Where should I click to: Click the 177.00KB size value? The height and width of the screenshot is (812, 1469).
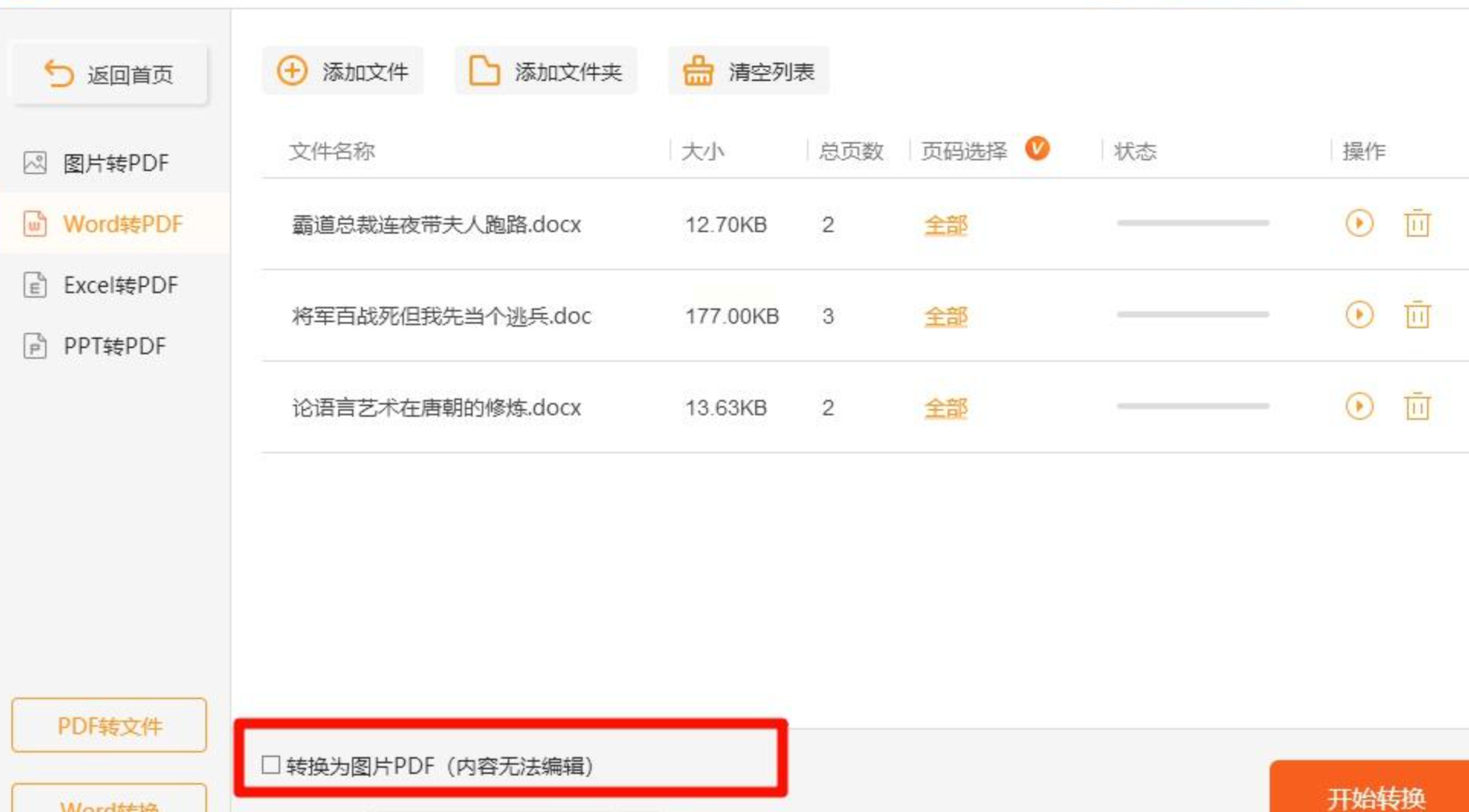[x=732, y=316]
